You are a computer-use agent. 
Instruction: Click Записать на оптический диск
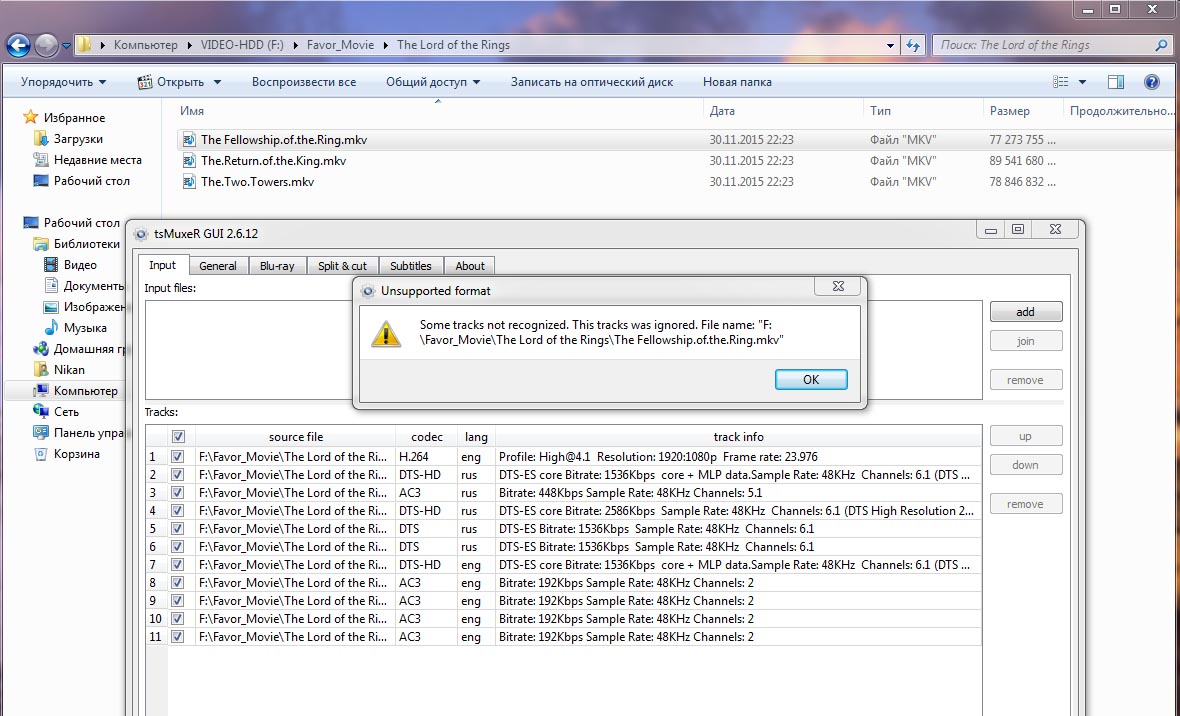(592, 82)
